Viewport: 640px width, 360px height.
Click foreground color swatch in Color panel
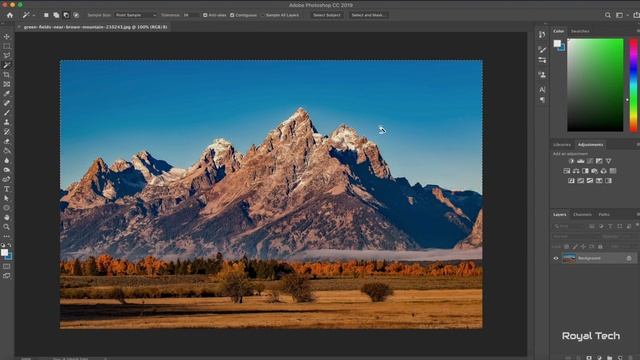(x=557, y=43)
